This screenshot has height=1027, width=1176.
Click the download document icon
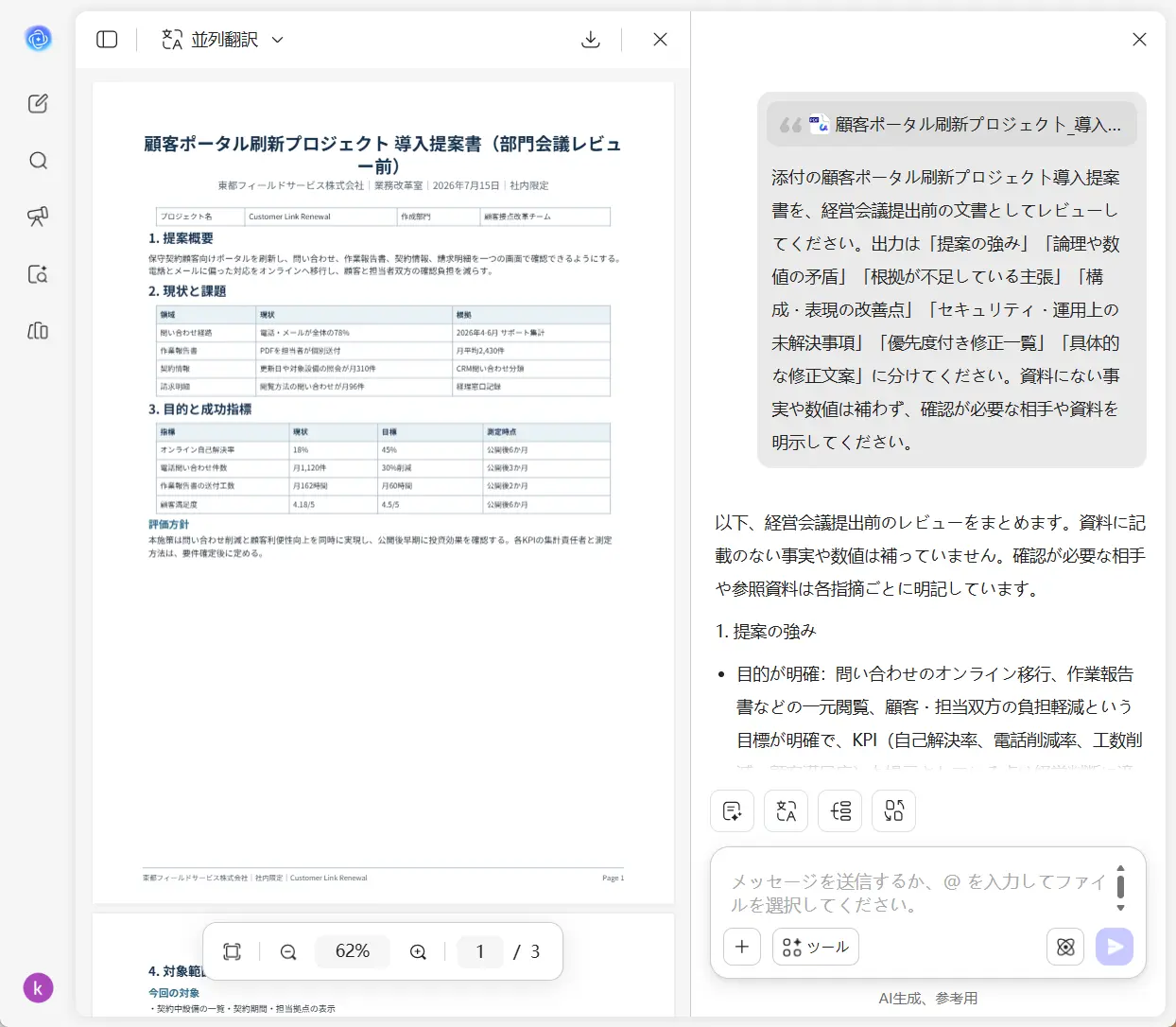[x=591, y=40]
